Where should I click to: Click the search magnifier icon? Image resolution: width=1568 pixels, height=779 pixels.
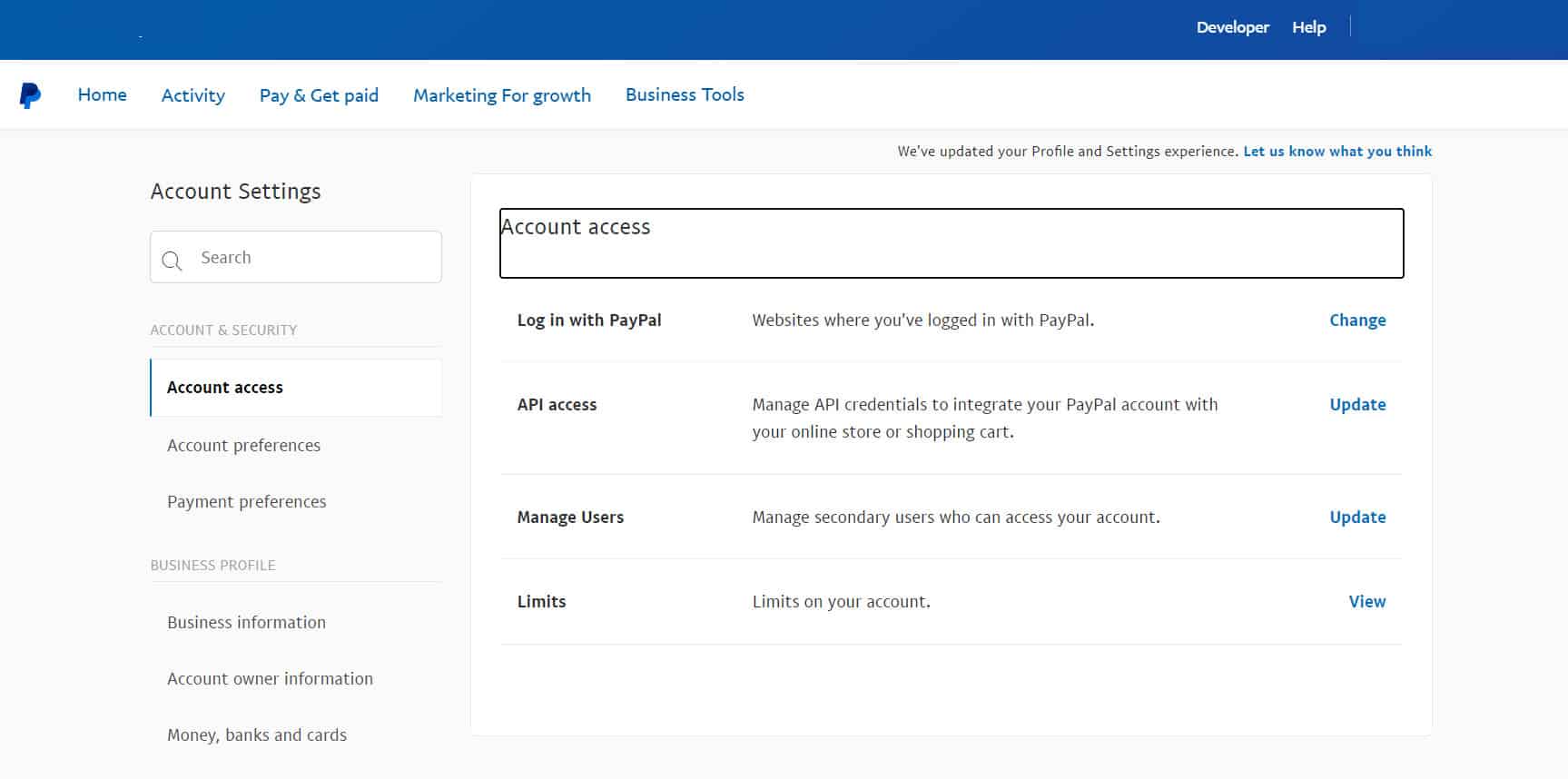pyautogui.click(x=172, y=261)
